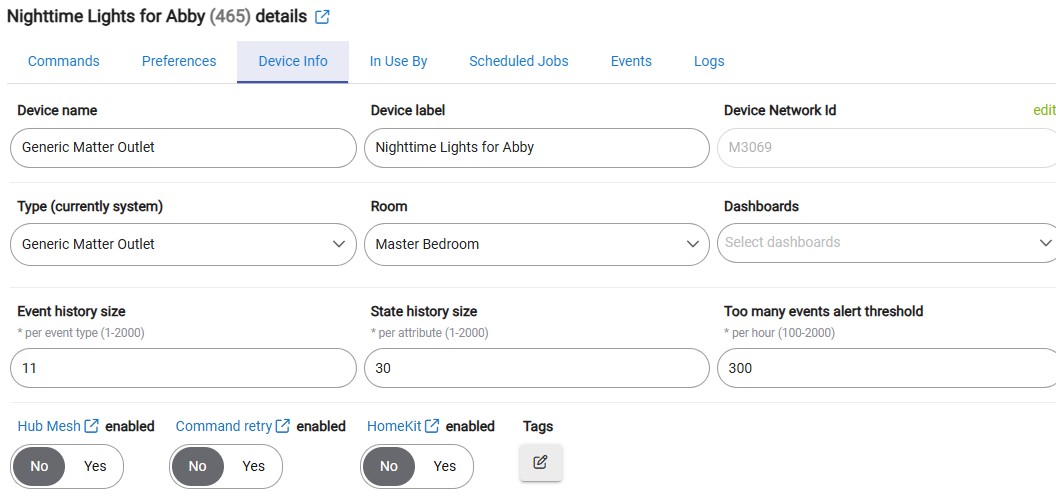1056x497 pixels.
Task: Click the green edit link for Network Id
Action: coord(1044,110)
